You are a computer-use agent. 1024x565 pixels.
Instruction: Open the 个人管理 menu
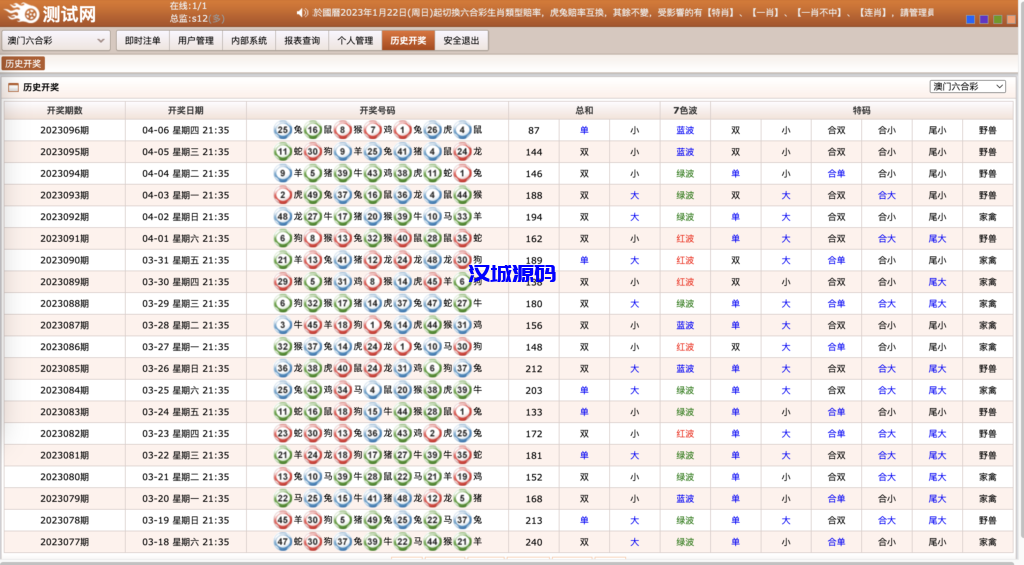355,40
